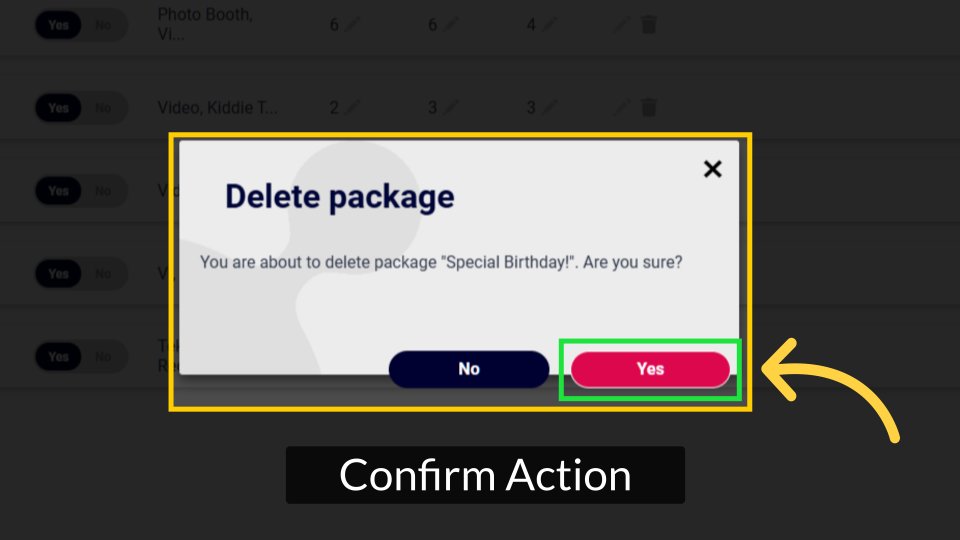Click edit pencil beside trash in Photo Booth row
This screenshot has width=960, height=540.
[x=622, y=24]
